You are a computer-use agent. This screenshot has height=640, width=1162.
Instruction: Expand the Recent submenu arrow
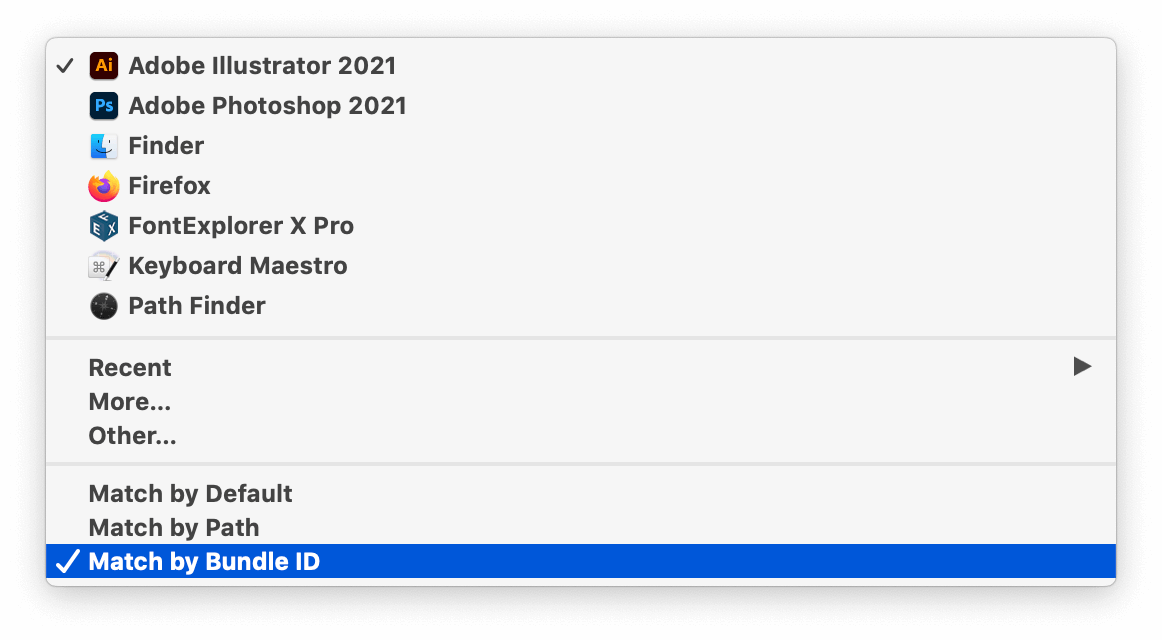coord(1082,366)
